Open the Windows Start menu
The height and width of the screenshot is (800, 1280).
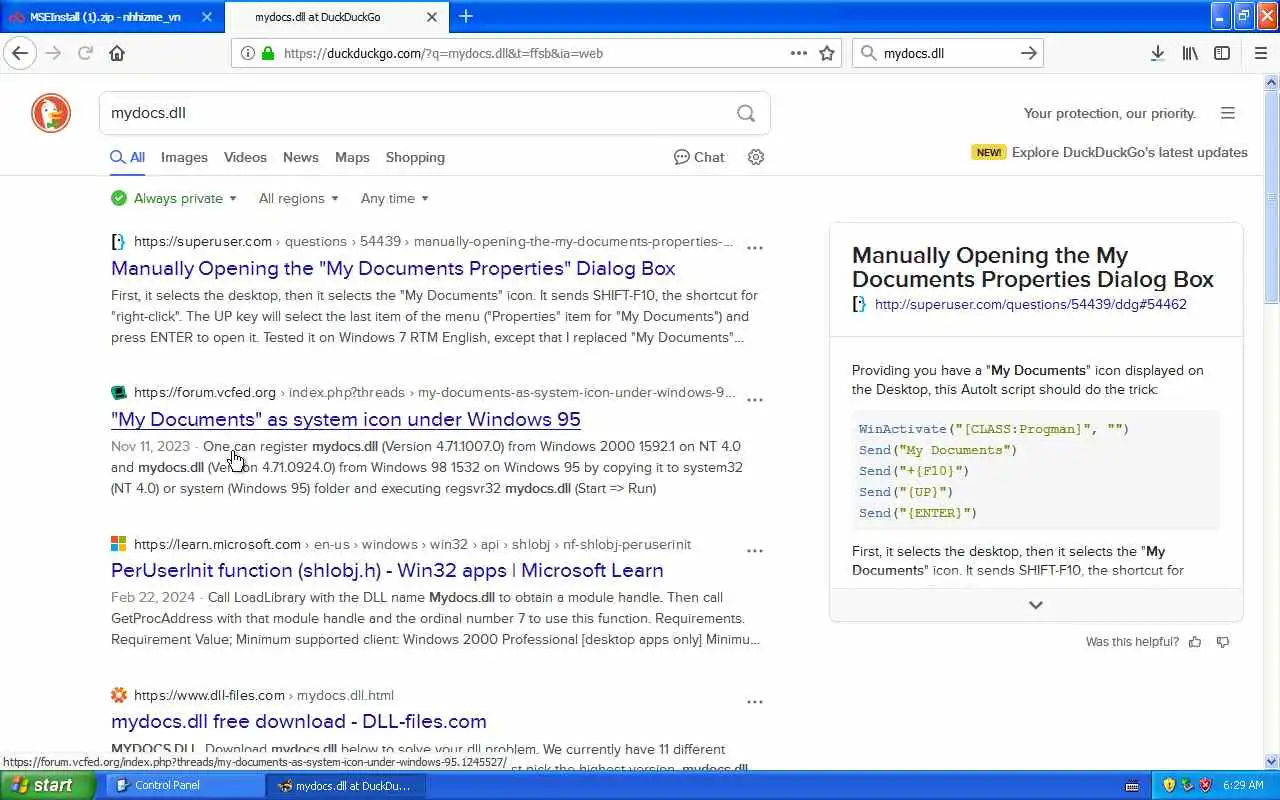point(48,785)
